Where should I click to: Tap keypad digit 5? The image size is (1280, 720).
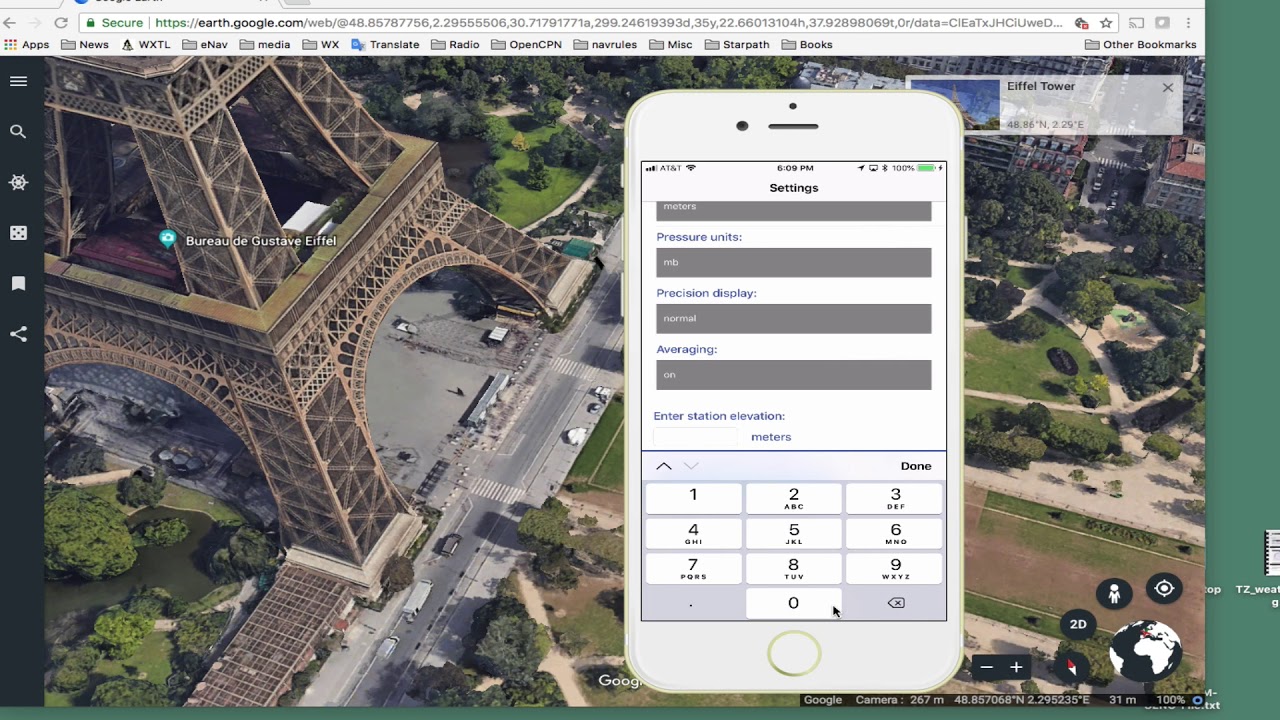[793, 533]
